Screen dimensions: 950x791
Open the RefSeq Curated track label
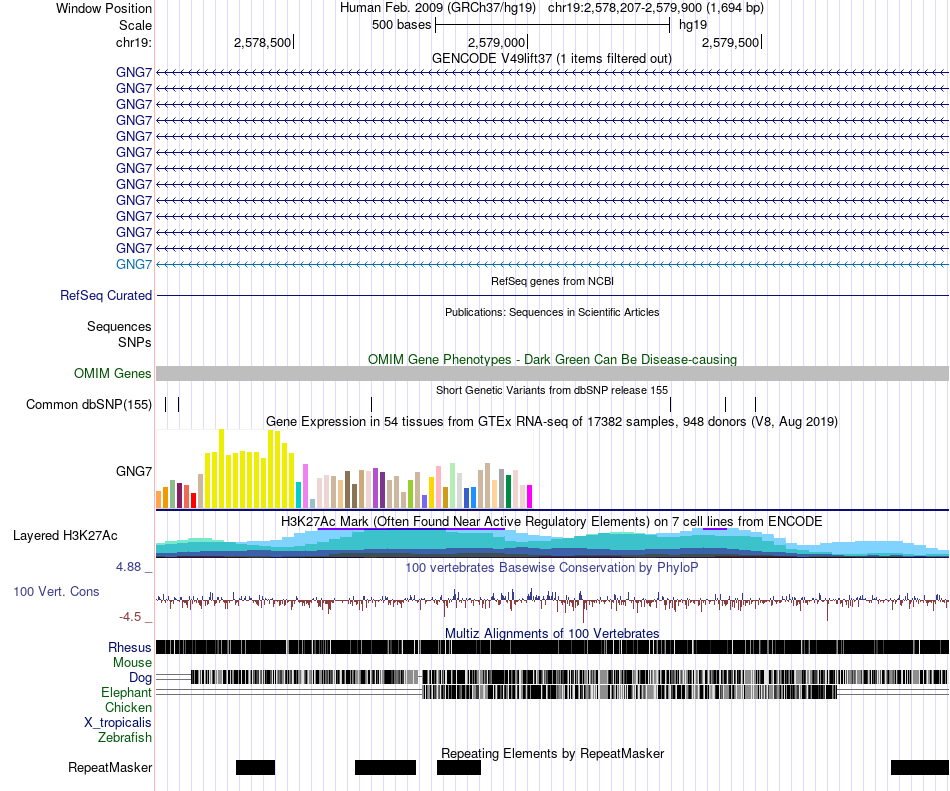click(x=106, y=296)
